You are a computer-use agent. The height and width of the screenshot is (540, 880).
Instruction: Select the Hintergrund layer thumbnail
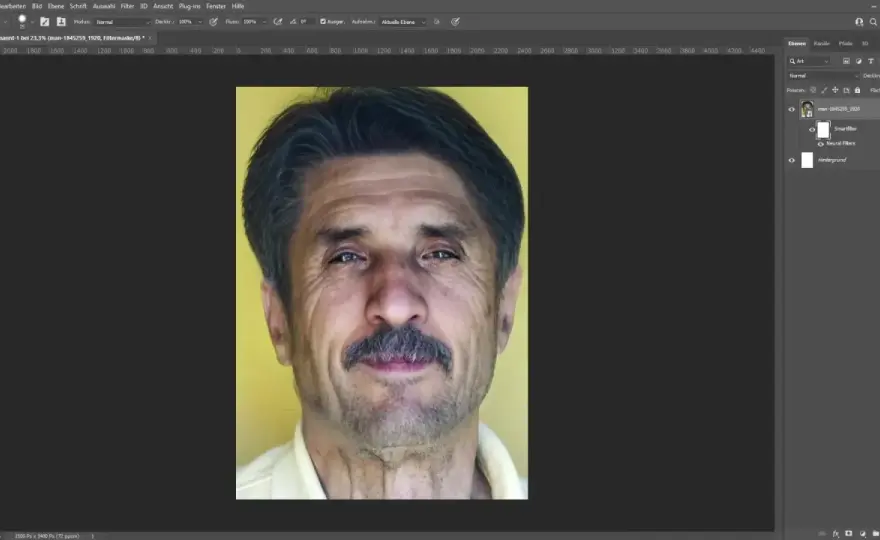807,160
